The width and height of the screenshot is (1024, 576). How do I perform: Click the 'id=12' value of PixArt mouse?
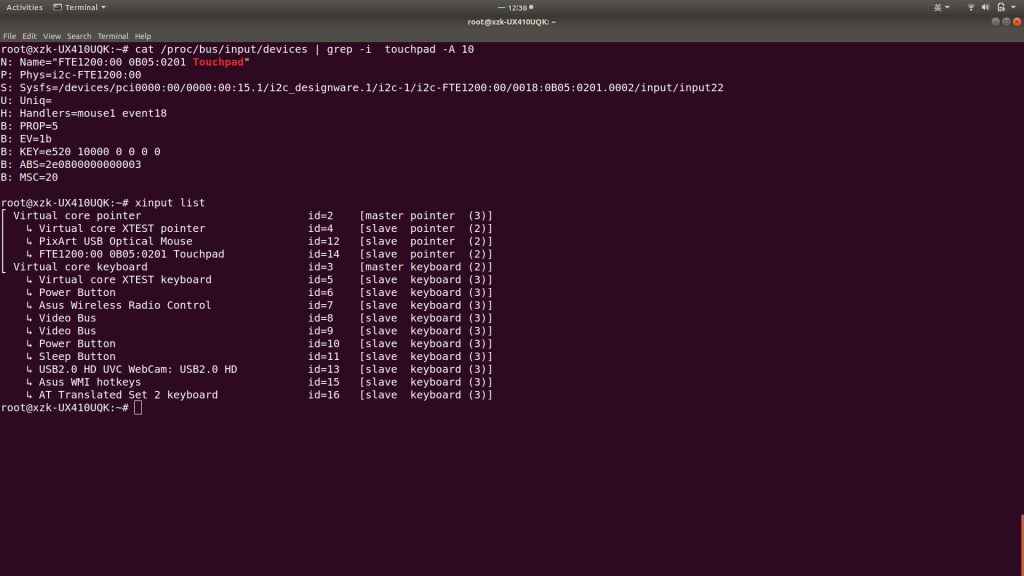click(324, 242)
